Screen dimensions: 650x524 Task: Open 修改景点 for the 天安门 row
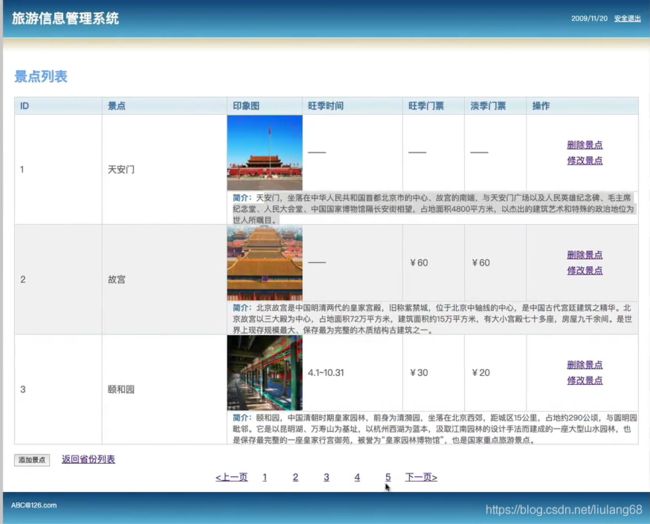pos(585,160)
